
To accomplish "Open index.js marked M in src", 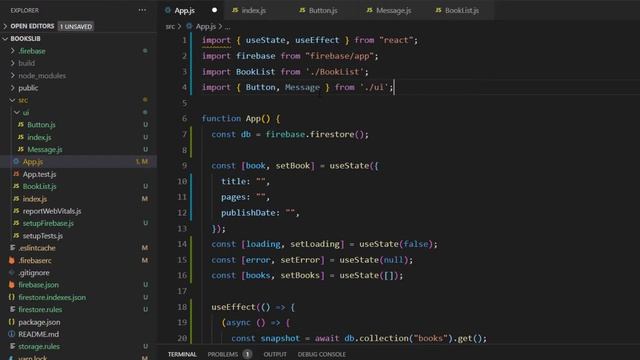I will coord(35,199).
